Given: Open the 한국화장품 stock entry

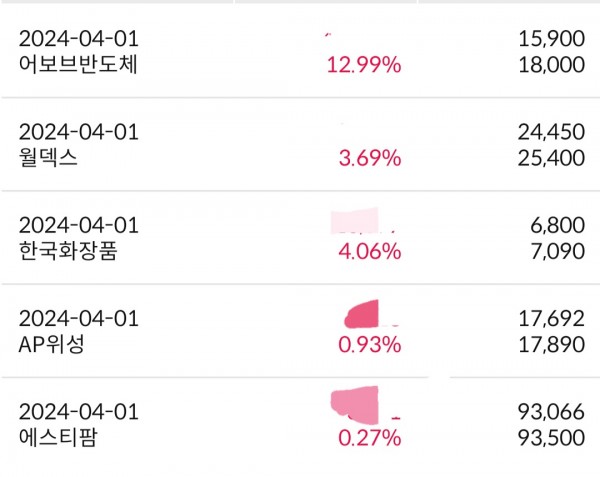Looking at the screenshot, I should pos(69,251).
